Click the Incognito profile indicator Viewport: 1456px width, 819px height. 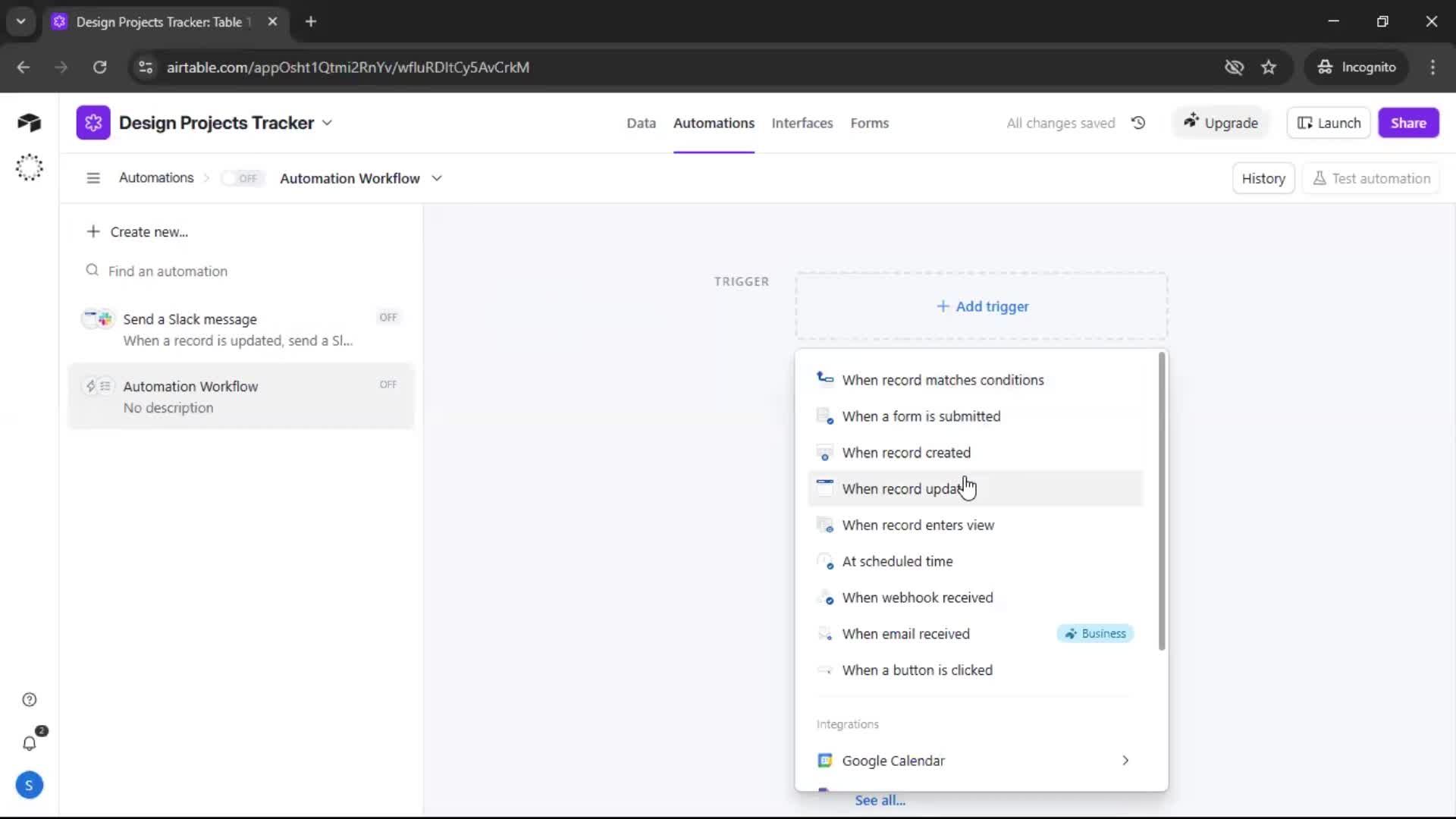tap(1357, 67)
